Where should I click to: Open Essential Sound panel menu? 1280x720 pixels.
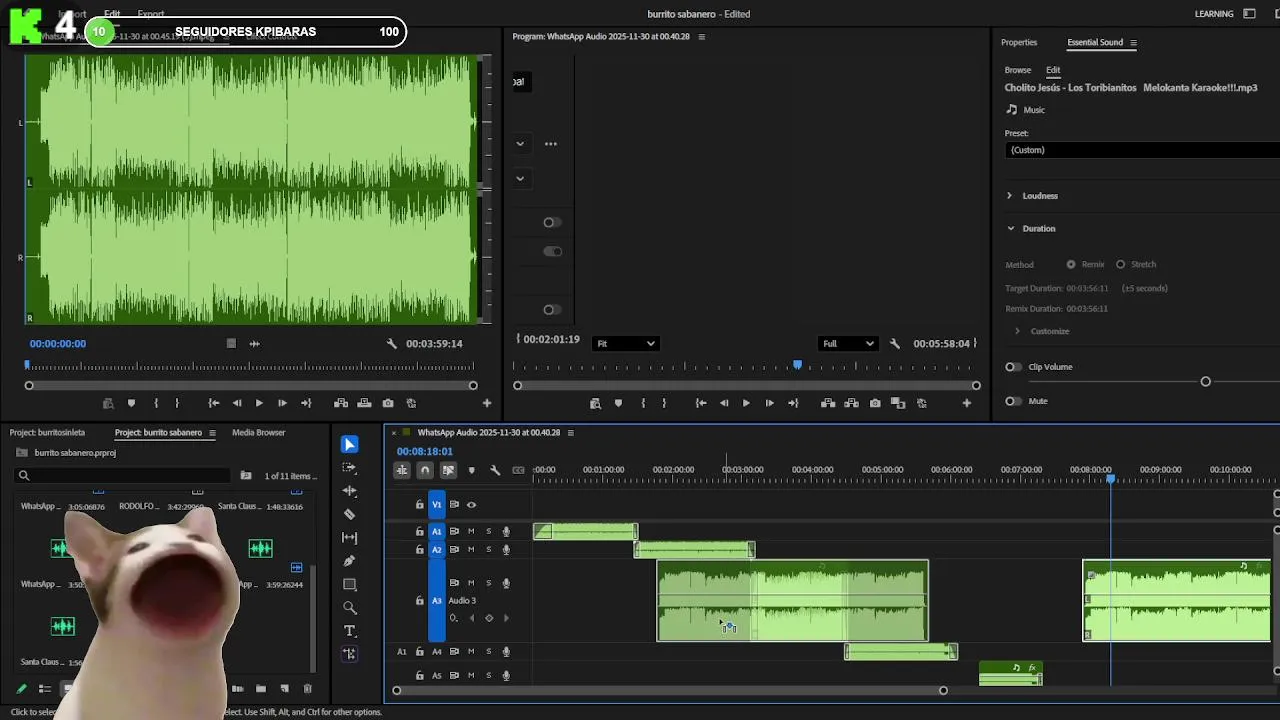[1133, 43]
